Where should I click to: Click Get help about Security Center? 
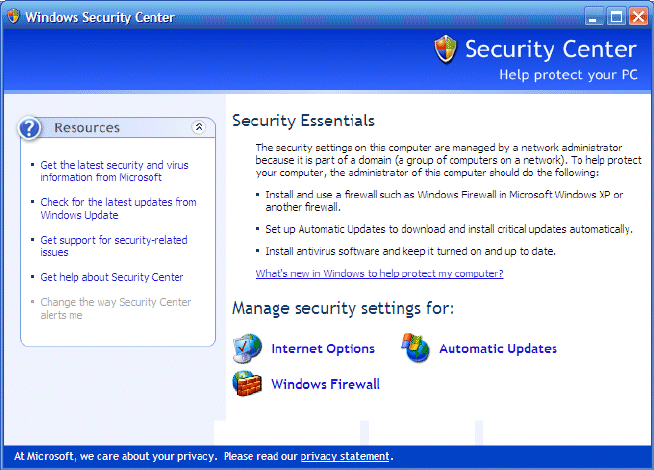coord(111,277)
